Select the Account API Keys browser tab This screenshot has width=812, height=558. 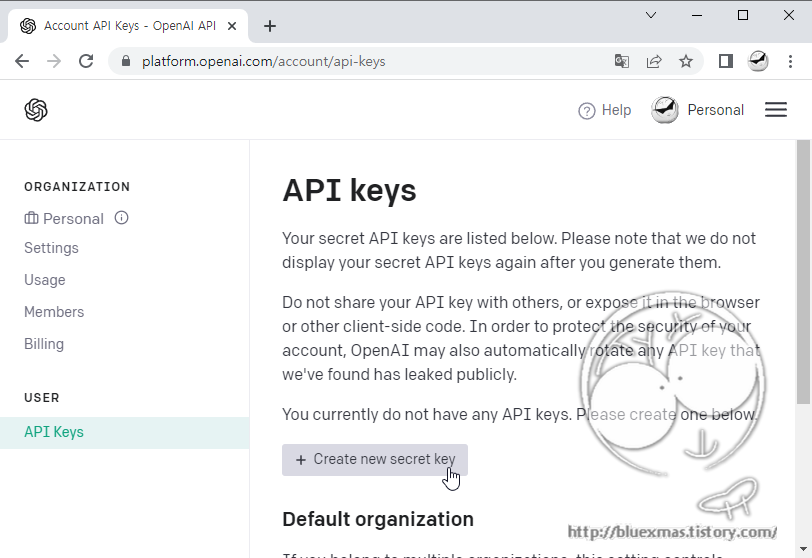[128, 26]
